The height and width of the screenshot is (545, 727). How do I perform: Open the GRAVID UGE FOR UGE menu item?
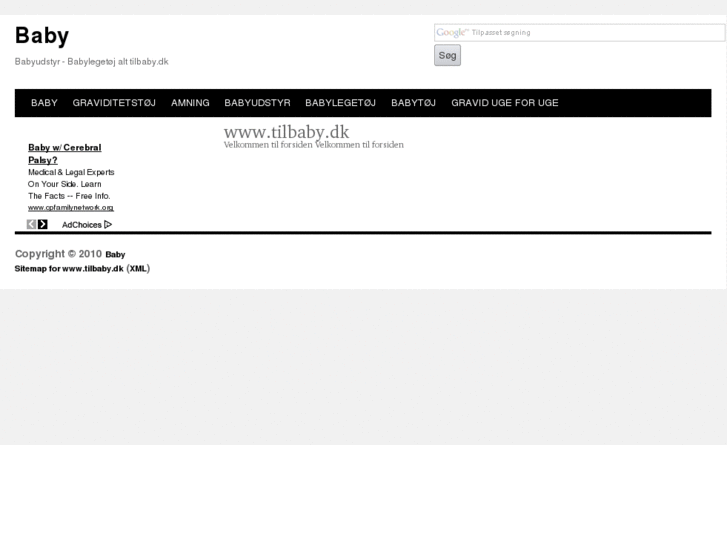(x=505, y=103)
